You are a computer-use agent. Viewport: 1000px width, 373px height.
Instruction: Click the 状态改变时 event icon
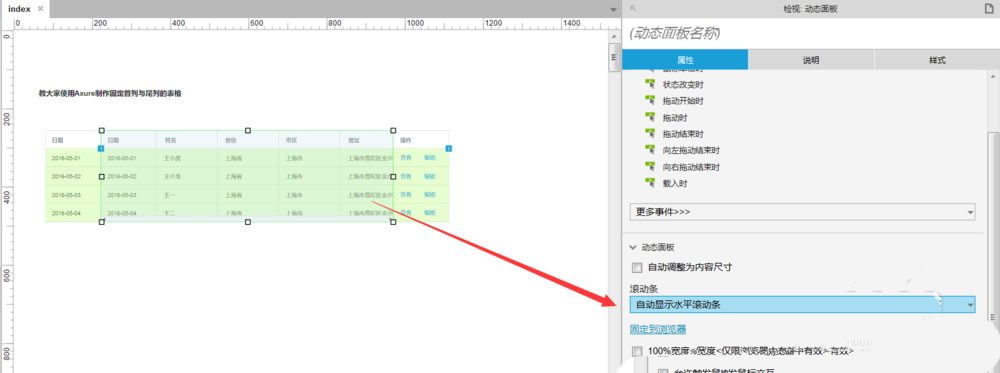[x=651, y=84]
